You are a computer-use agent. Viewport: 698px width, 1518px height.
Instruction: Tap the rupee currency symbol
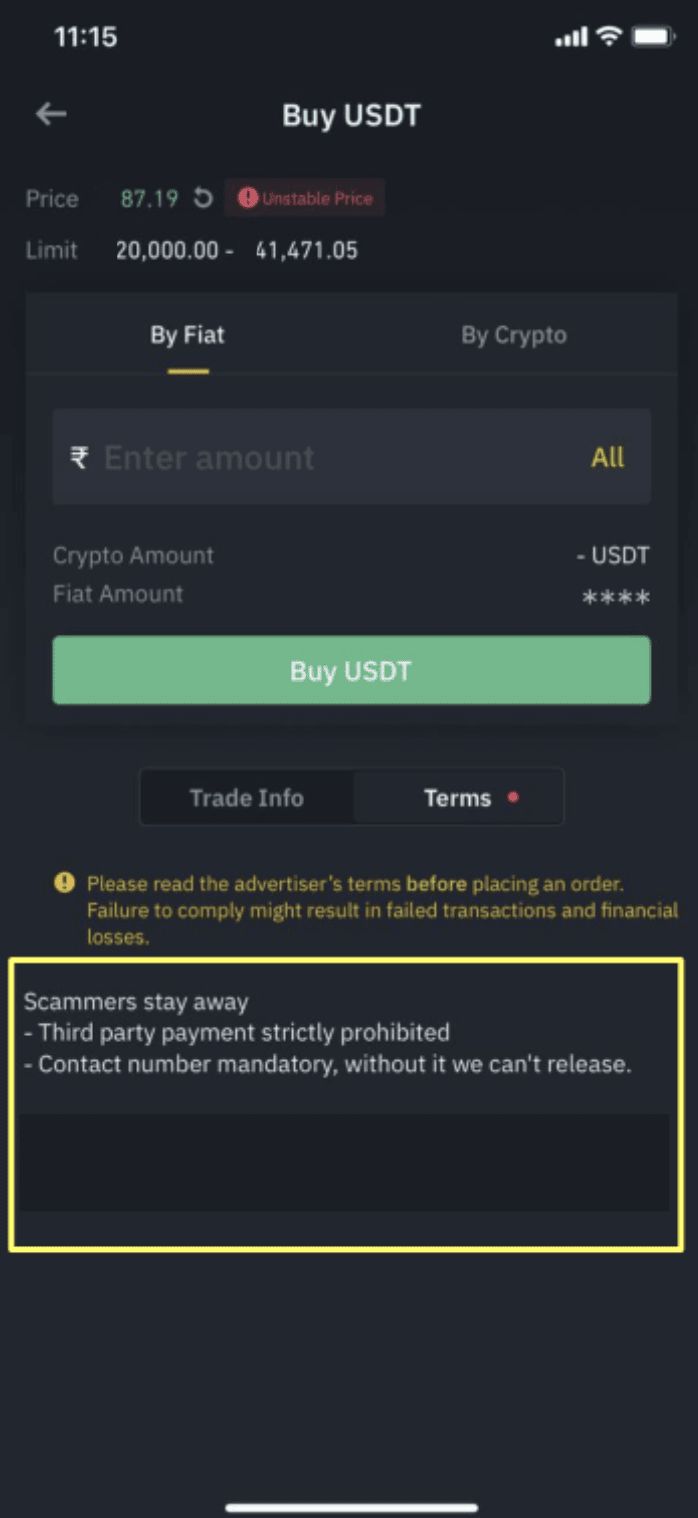coord(79,458)
